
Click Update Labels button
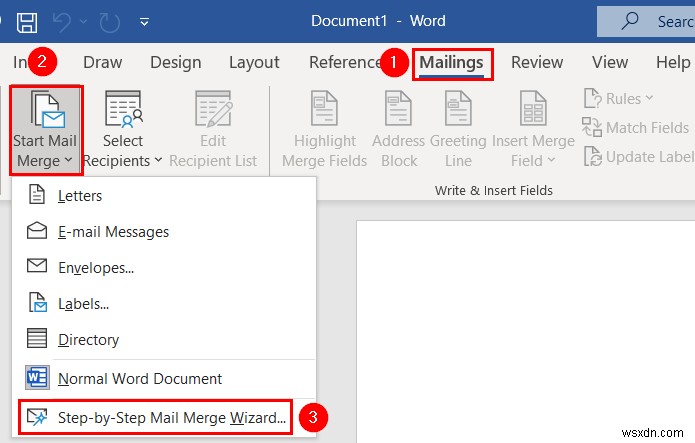pyautogui.click(x=639, y=157)
